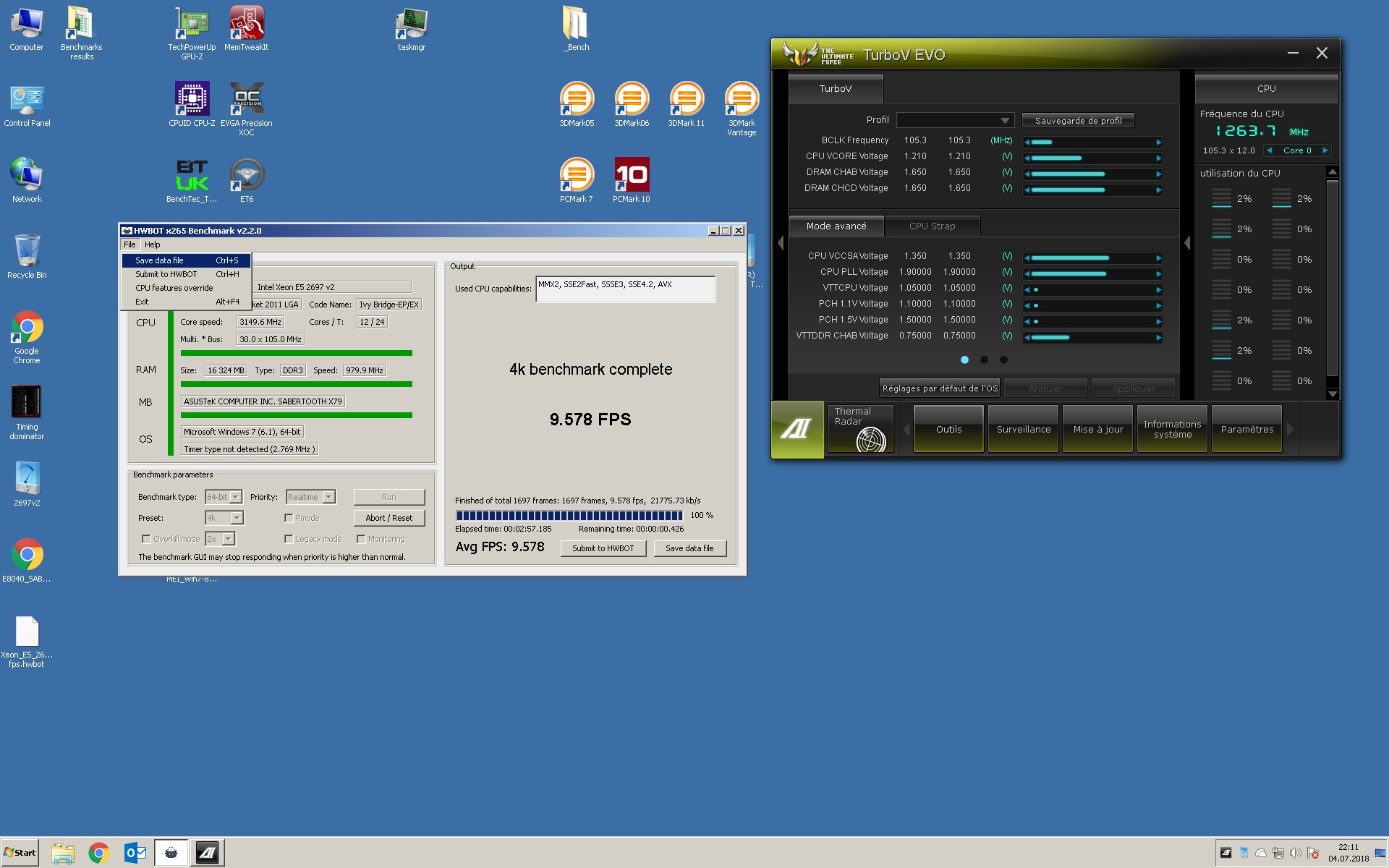Toggle the Legacy mode checkbox

(289, 539)
